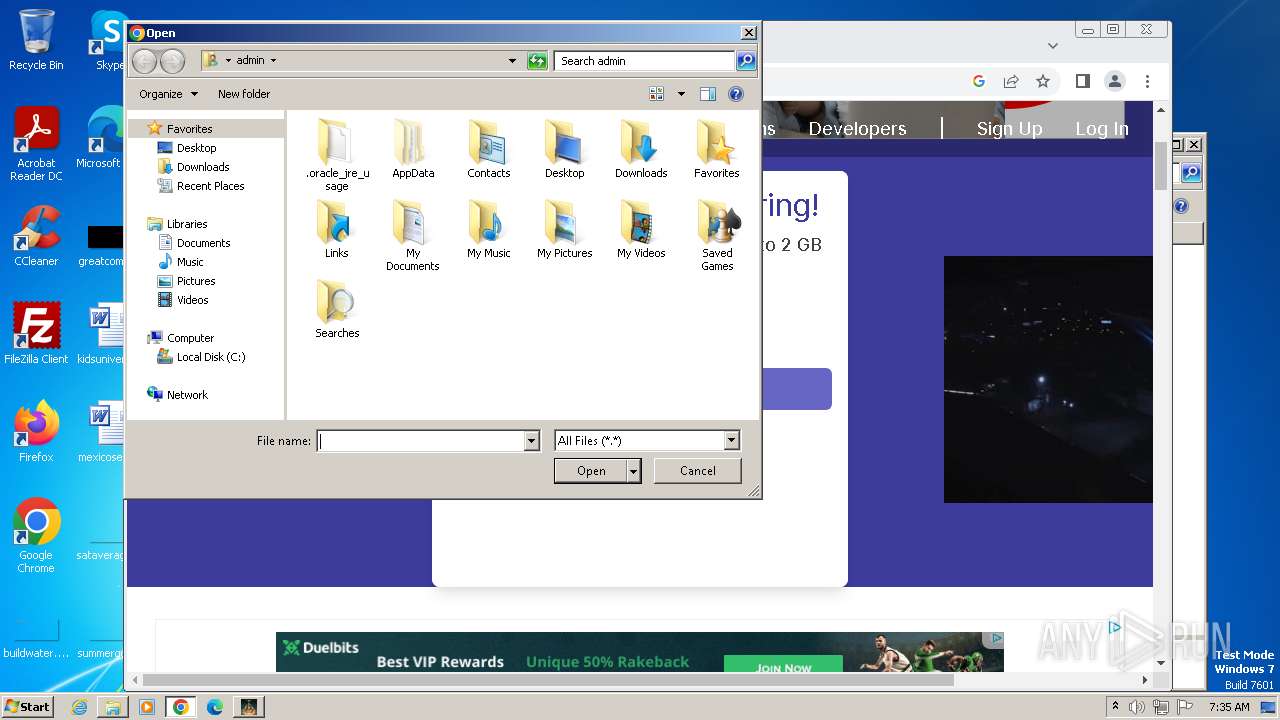
Task: Click New folder in toolbar
Action: tap(244, 94)
